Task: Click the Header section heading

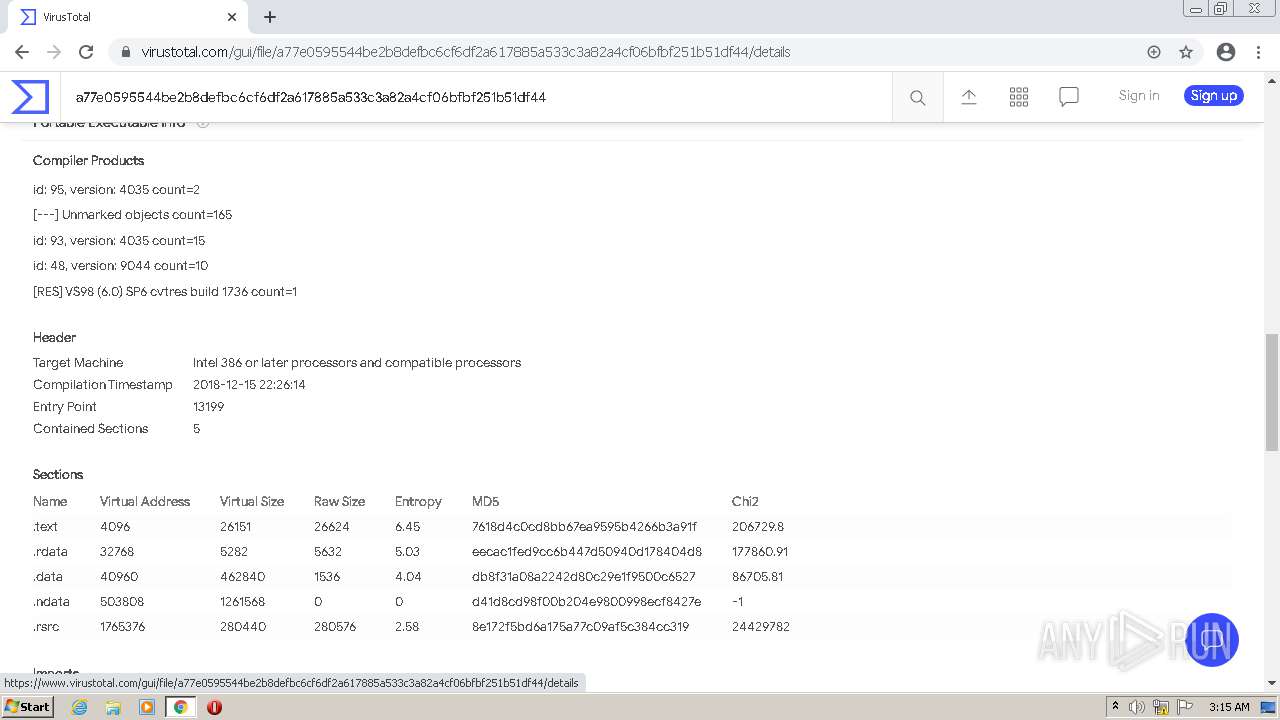Action: pyautogui.click(x=54, y=337)
